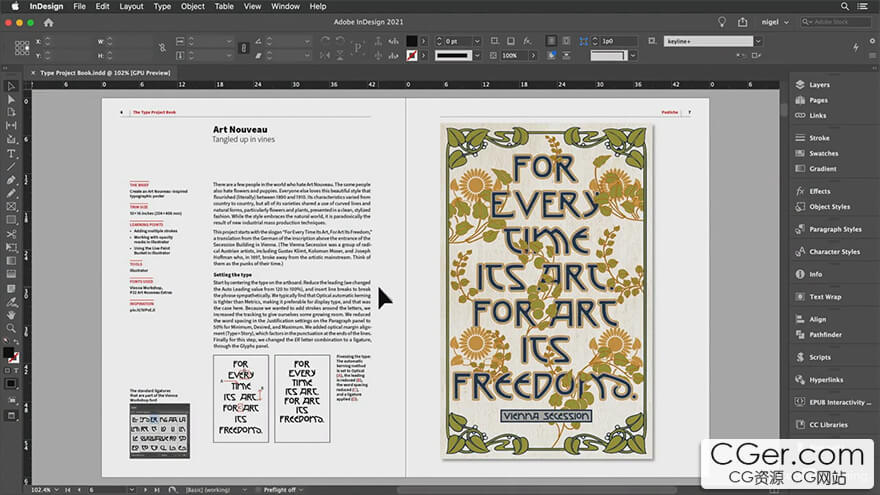Open the Swatches panel

(824, 153)
